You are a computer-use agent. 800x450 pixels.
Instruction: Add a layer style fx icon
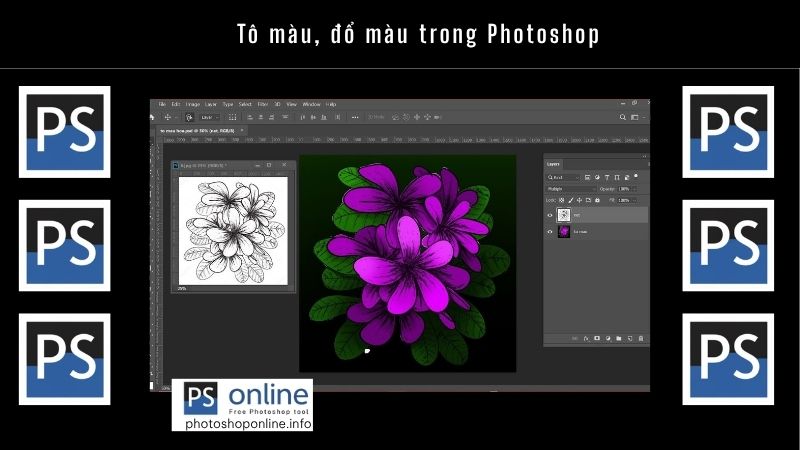click(586, 338)
